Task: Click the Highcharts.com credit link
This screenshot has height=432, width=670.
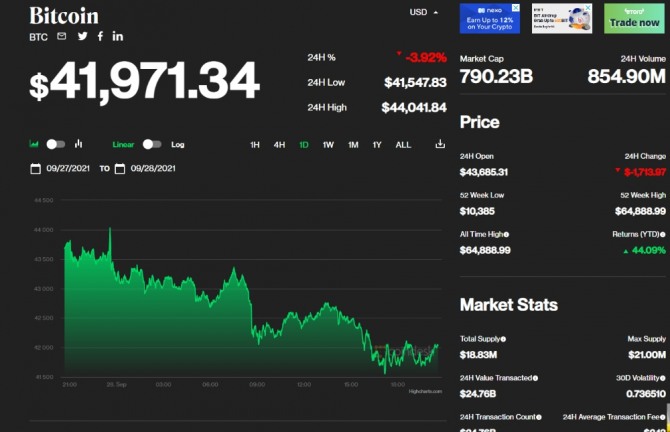Action: (x=425, y=391)
